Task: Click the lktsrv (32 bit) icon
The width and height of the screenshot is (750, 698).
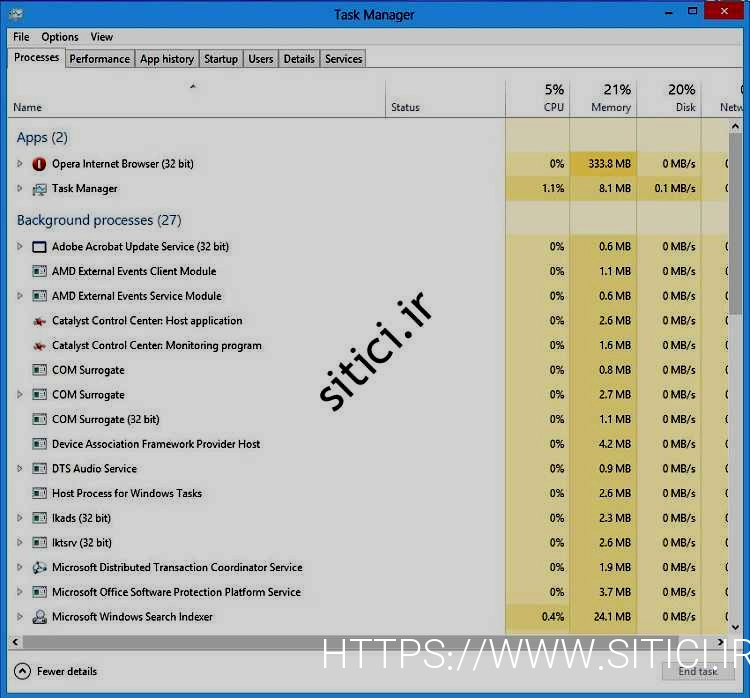Action: (39, 543)
